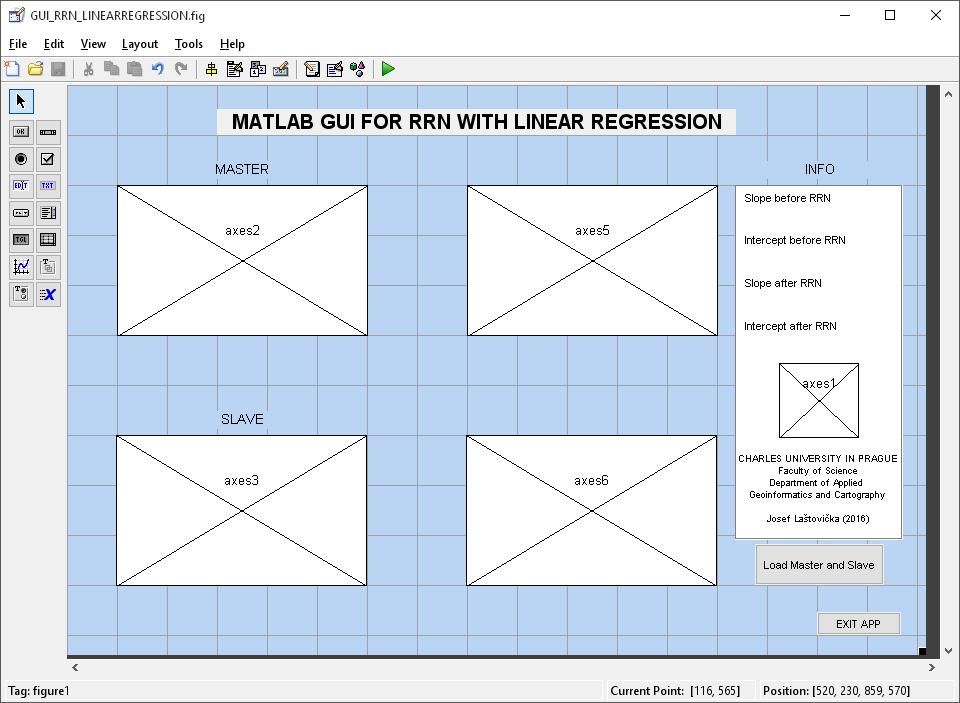Image resolution: width=960 pixels, height=703 pixels.
Task: Select the Slope after RRN text
Action: pyautogui.click(x=783, y=283)
